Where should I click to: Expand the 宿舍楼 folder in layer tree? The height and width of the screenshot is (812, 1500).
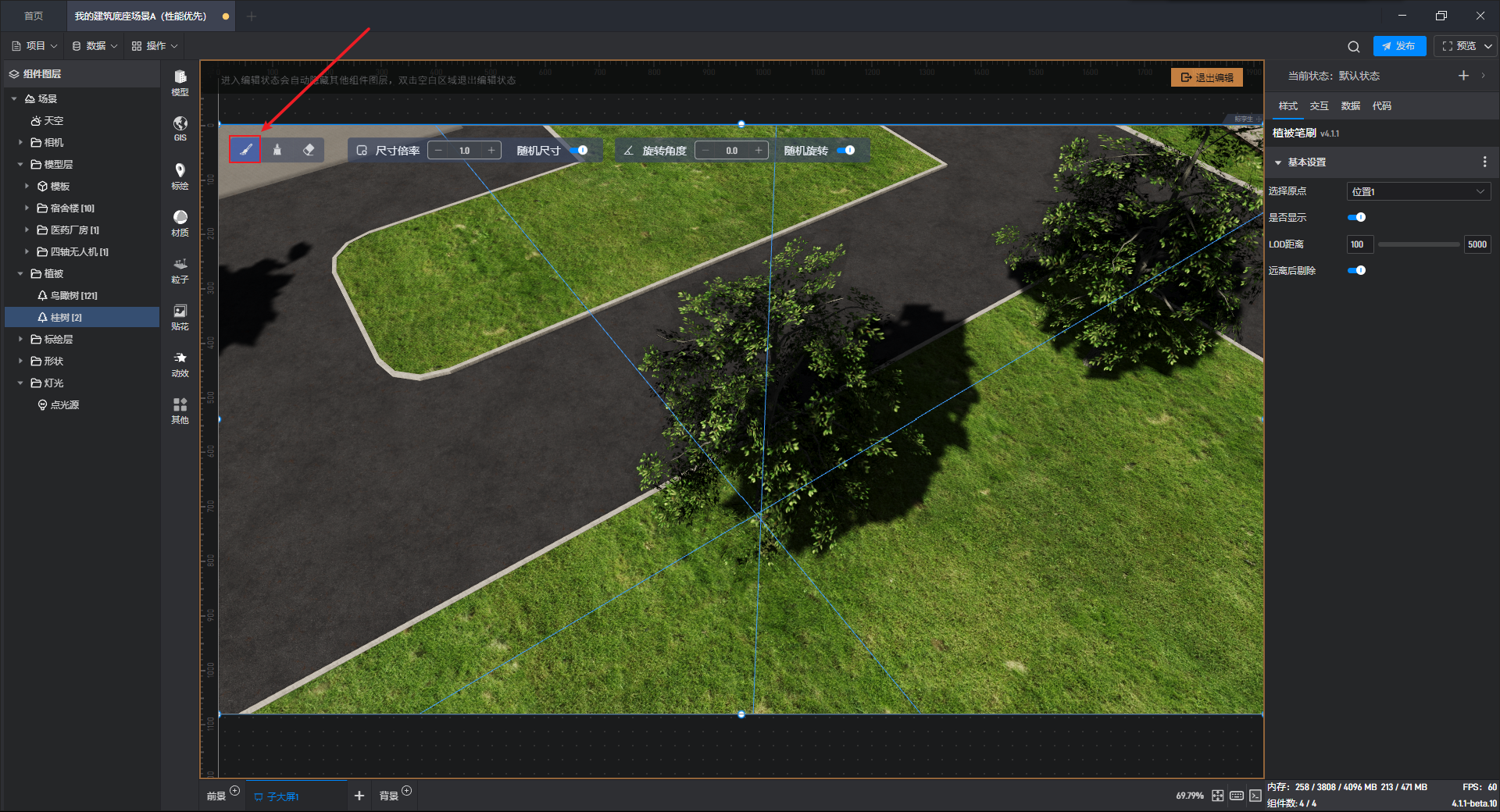(x=27, y=208)
